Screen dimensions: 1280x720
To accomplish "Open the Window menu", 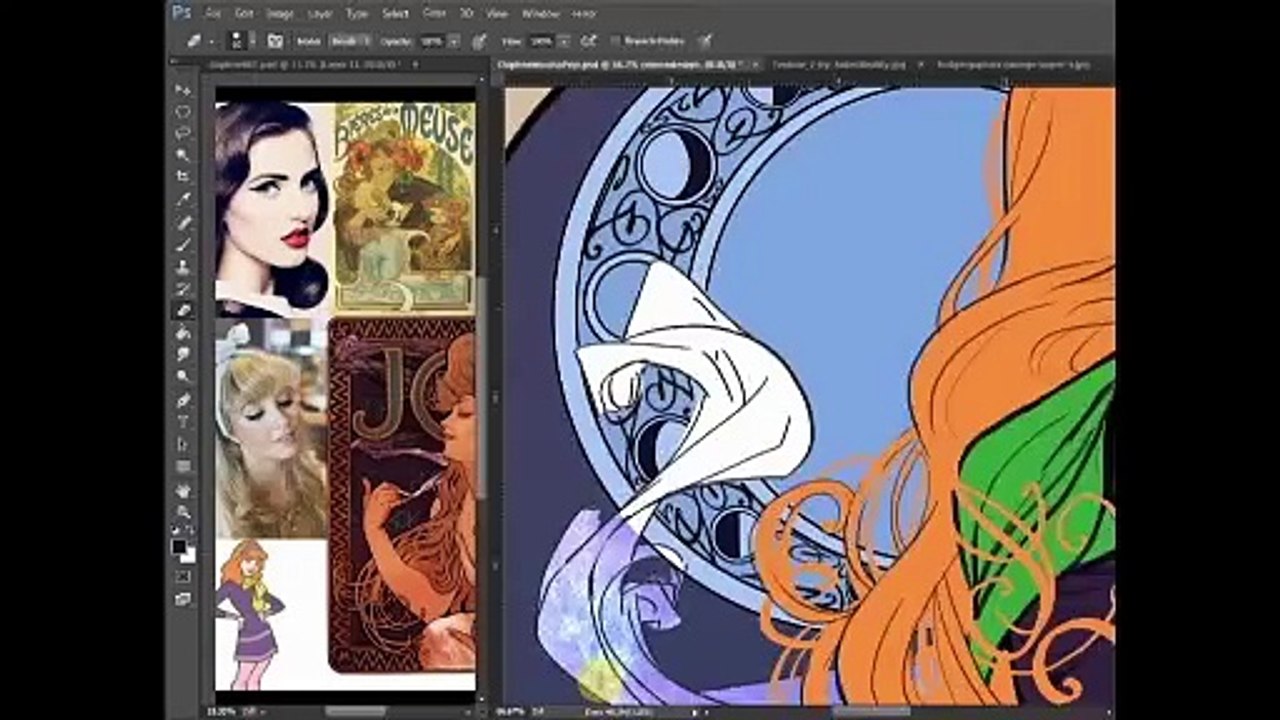I will point(540,14).
